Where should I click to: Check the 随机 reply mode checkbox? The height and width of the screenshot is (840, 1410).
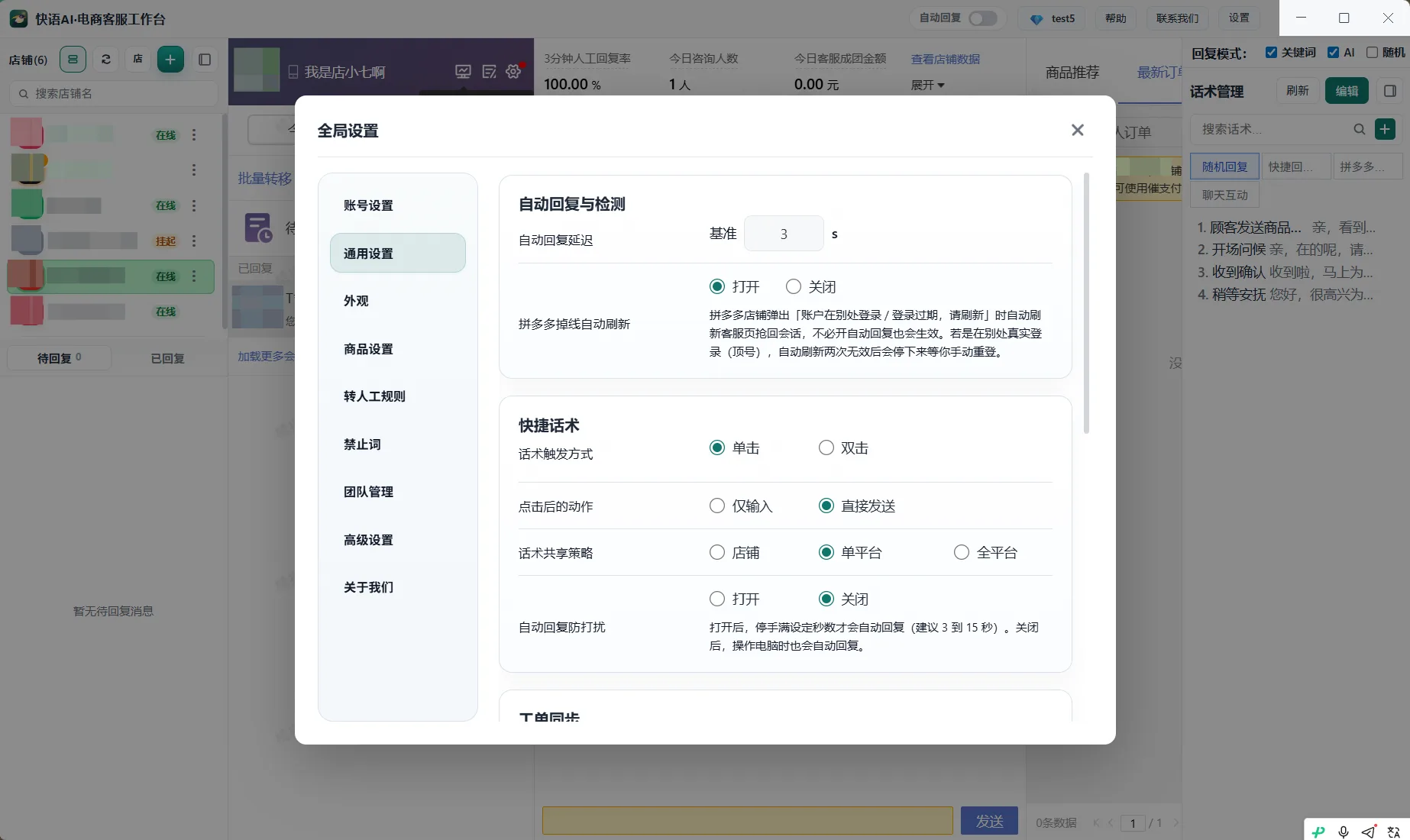(1372, 52)
